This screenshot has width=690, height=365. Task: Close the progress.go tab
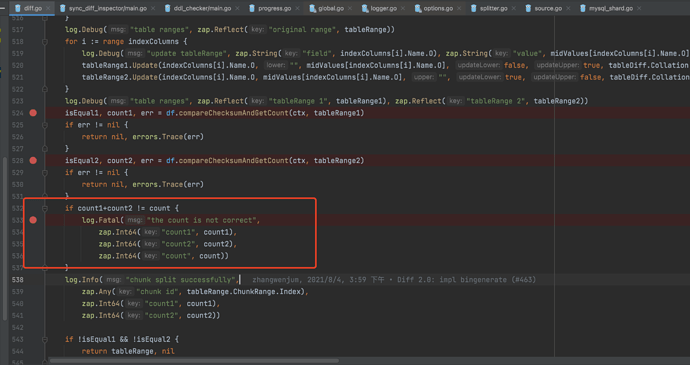(x=297, y=8)
